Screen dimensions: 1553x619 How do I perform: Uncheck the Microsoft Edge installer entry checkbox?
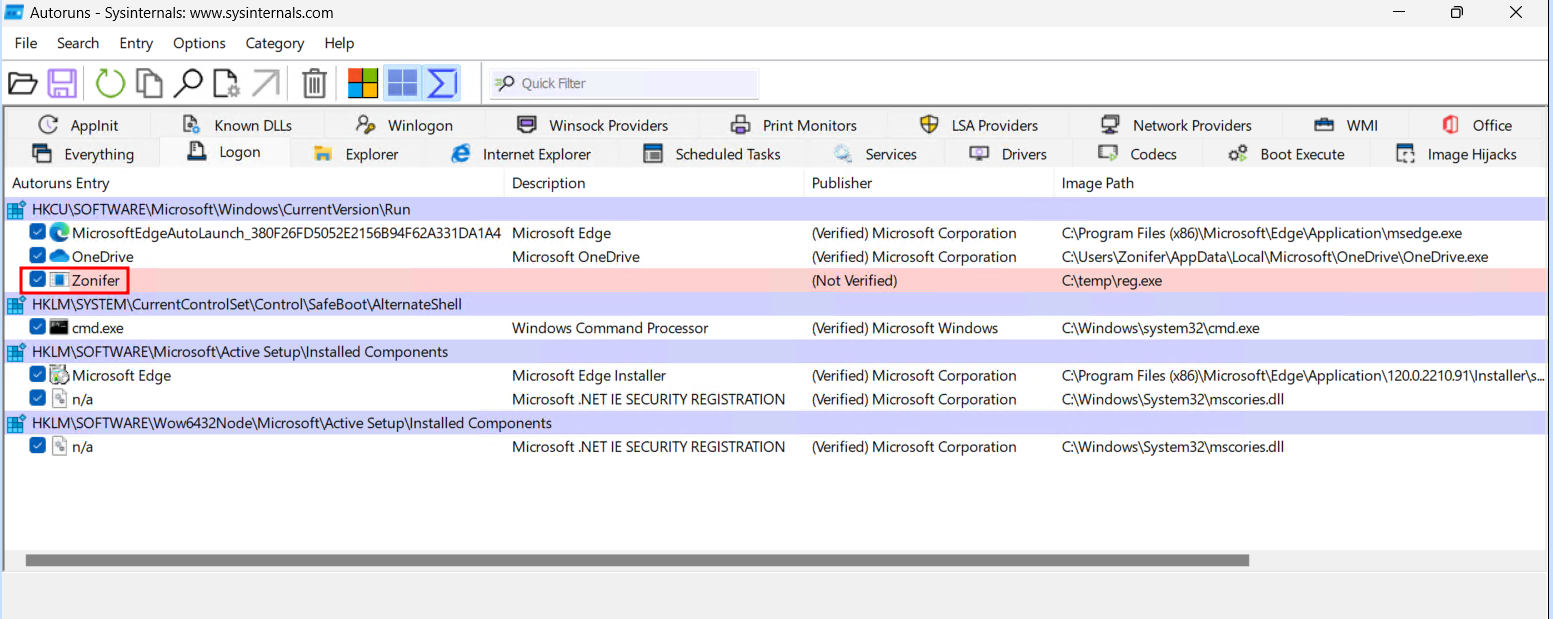[38, 375]
